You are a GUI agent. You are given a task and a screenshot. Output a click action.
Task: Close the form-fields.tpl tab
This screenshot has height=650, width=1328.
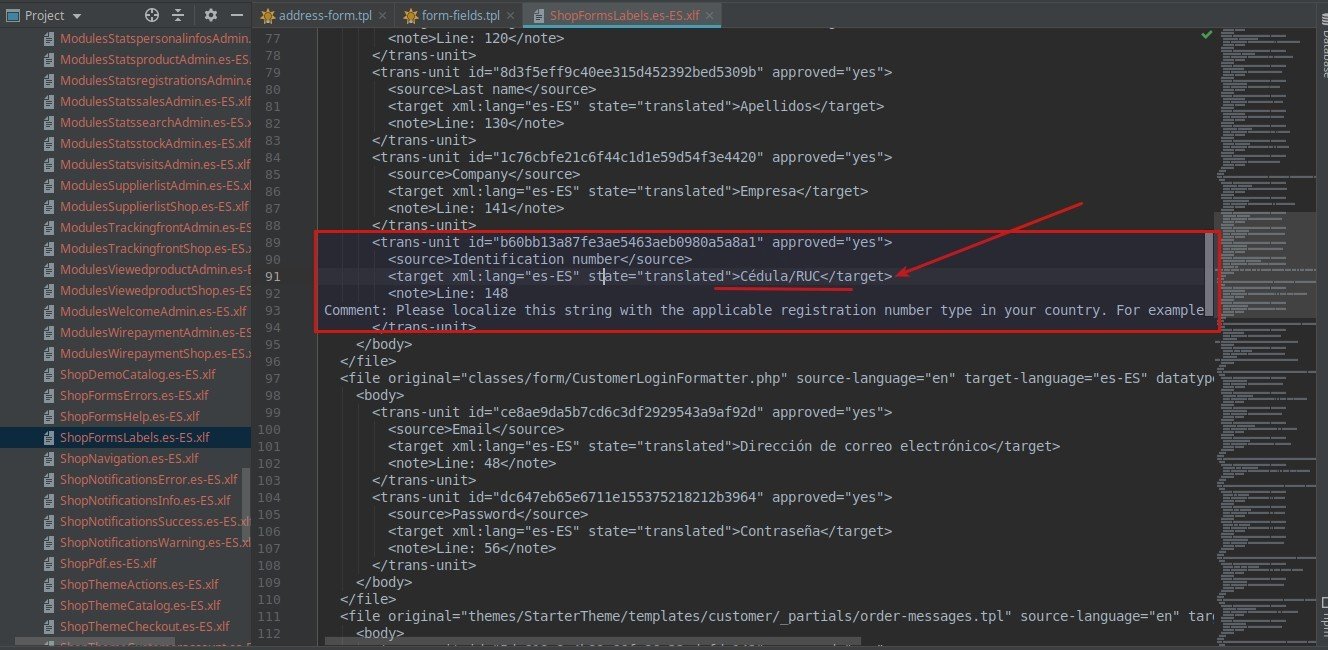(x=511, y=16)
